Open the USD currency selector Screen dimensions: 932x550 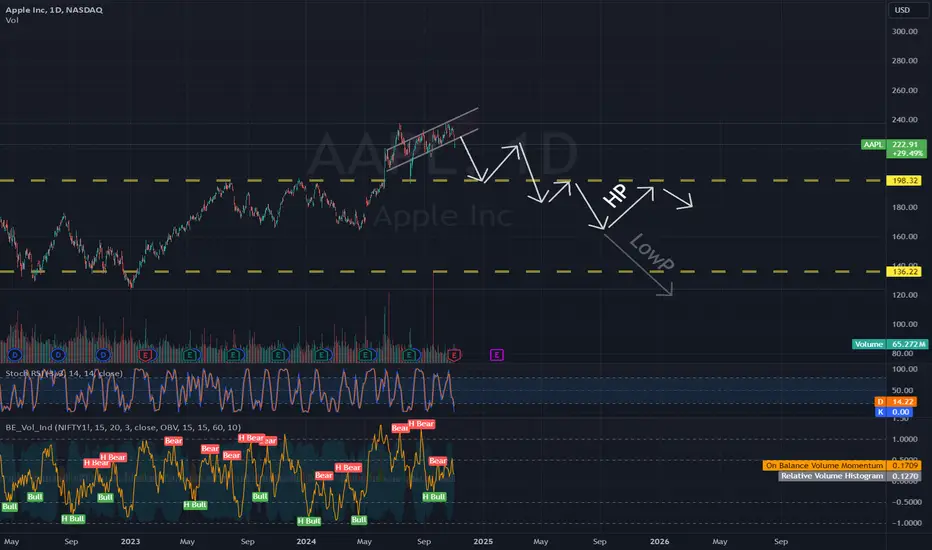(902, 10)
